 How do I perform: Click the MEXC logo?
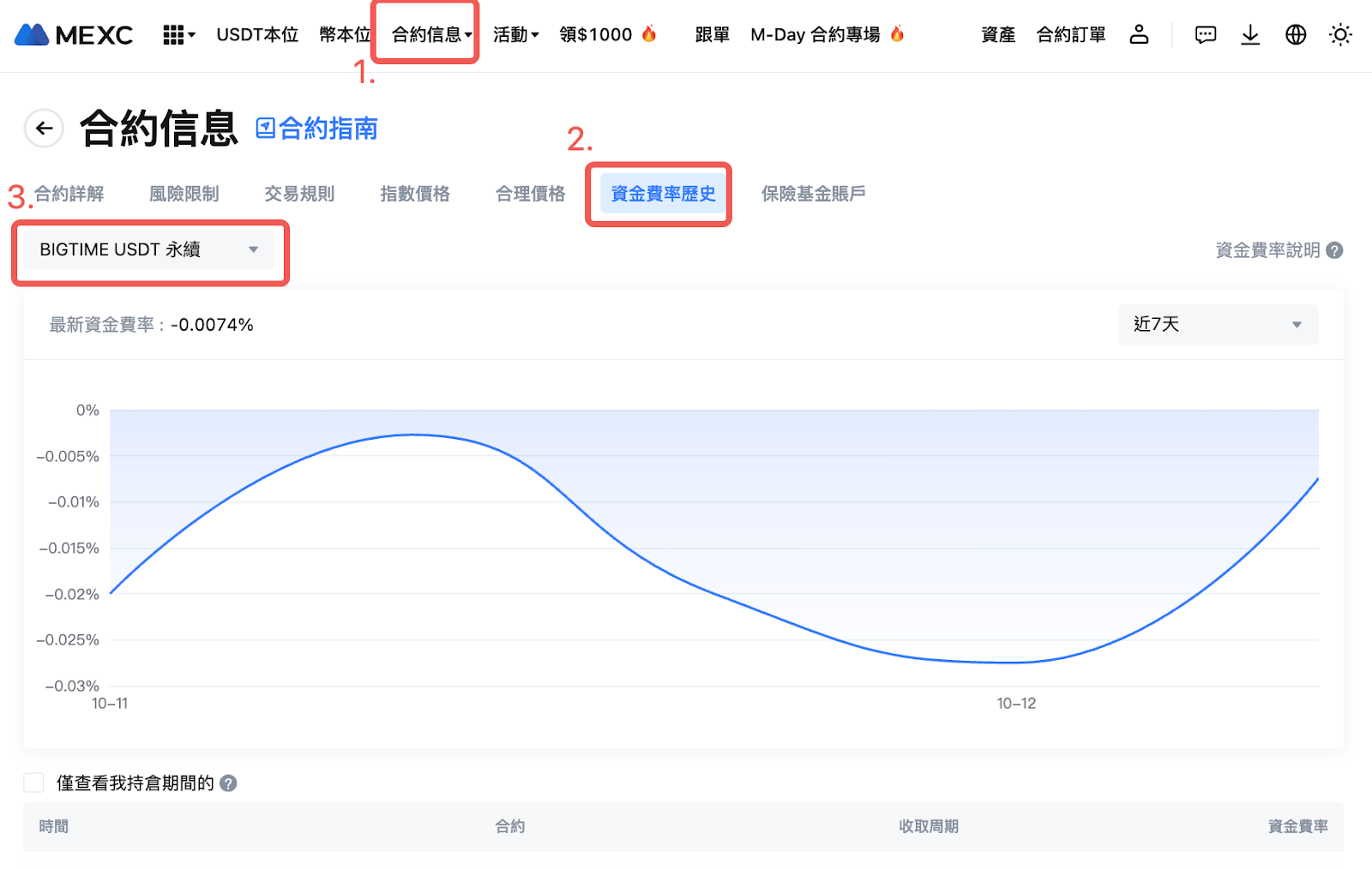[74, 35]
